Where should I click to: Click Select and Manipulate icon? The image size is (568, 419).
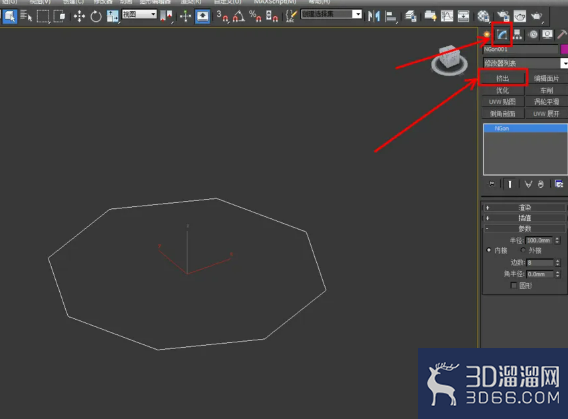(185, 16)
